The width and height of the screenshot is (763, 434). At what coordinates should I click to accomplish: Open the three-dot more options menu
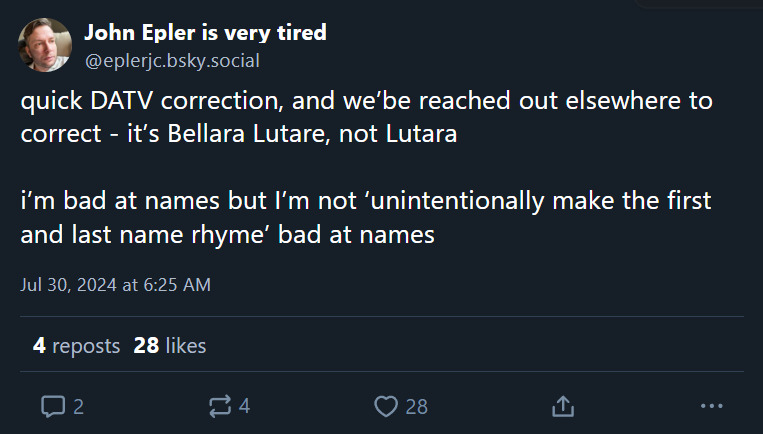712,406
